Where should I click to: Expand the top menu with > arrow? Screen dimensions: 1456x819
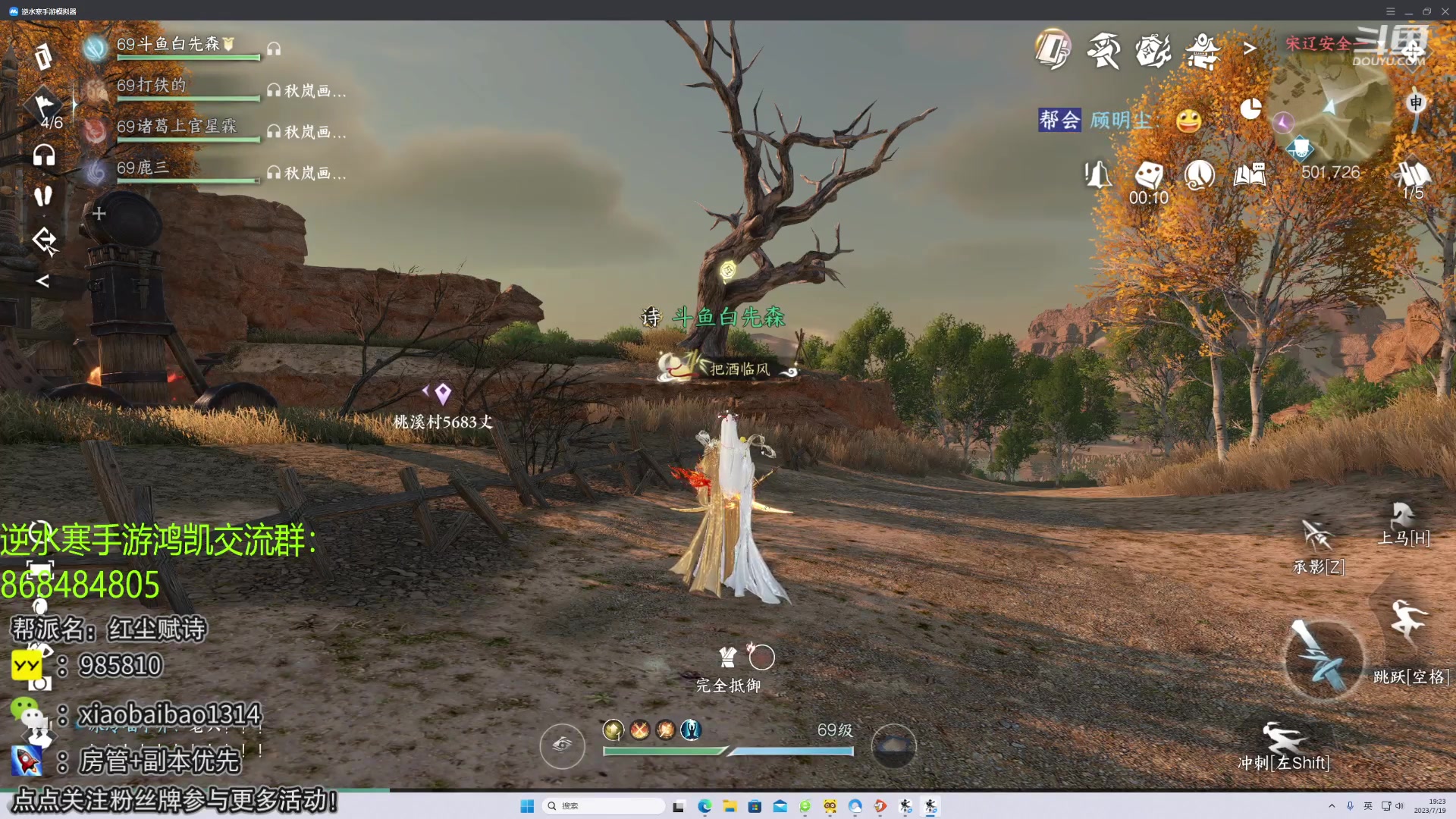(1250, 49)
